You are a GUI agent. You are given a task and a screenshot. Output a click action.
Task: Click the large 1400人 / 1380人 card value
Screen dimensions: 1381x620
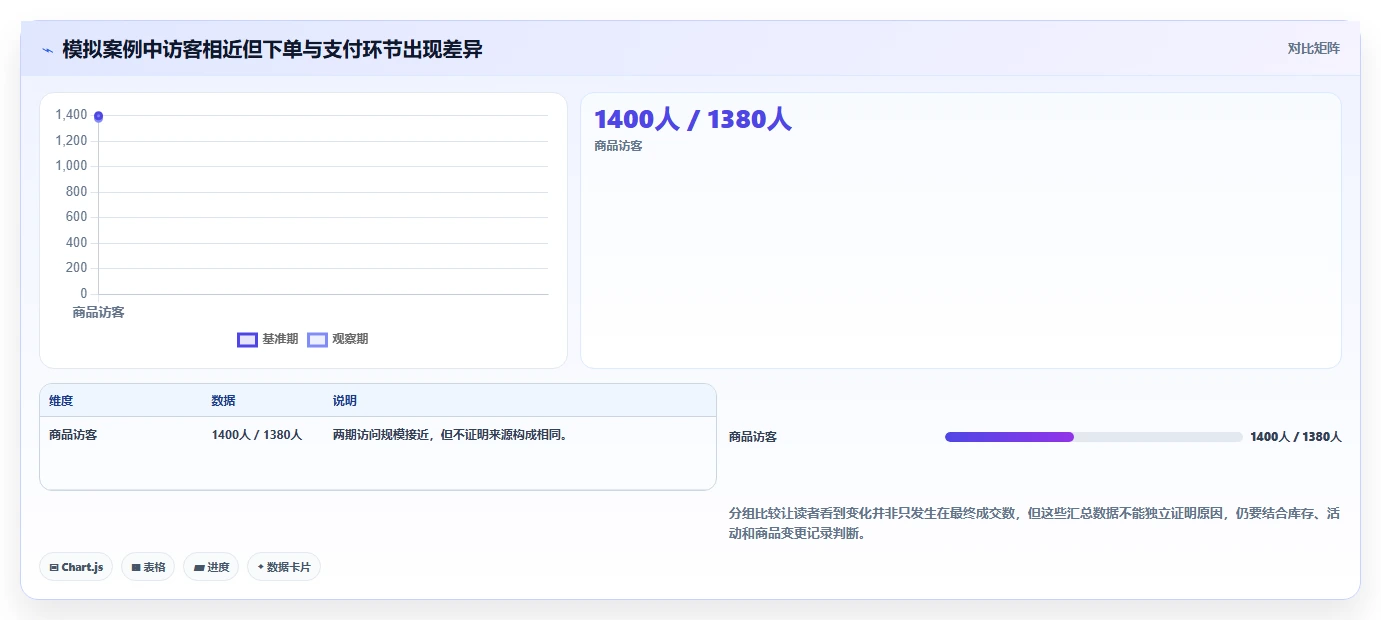pos(693,119)
